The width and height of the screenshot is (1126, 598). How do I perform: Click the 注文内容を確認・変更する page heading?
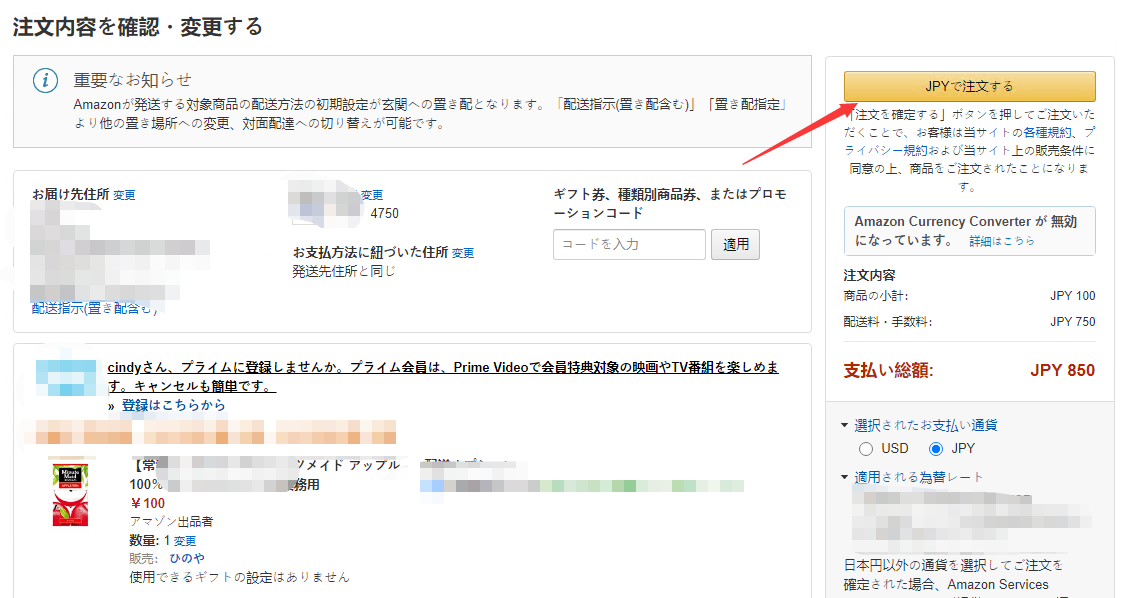(138, 27)
